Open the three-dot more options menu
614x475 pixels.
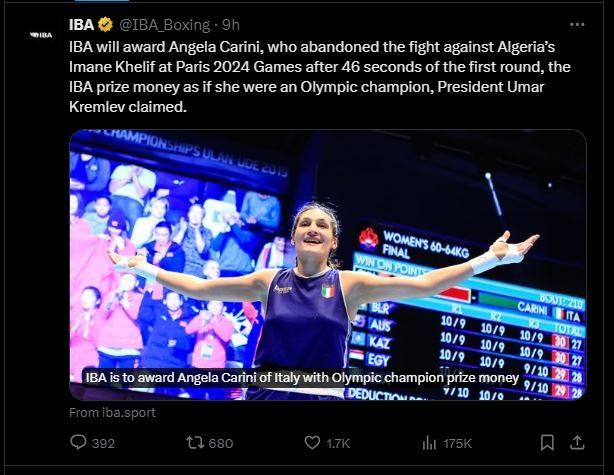[577, 24]
